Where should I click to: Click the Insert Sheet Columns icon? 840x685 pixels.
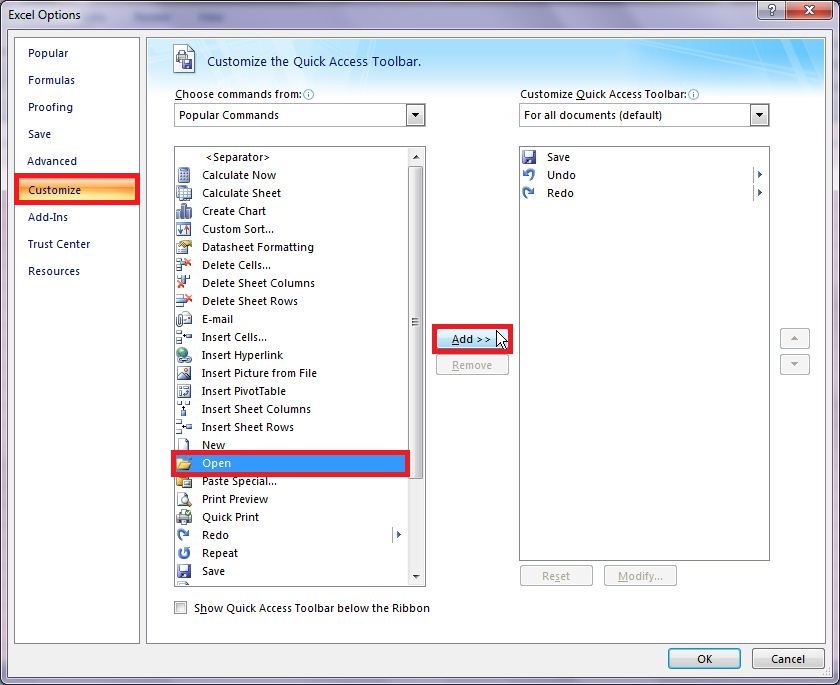tap(184, 409)
